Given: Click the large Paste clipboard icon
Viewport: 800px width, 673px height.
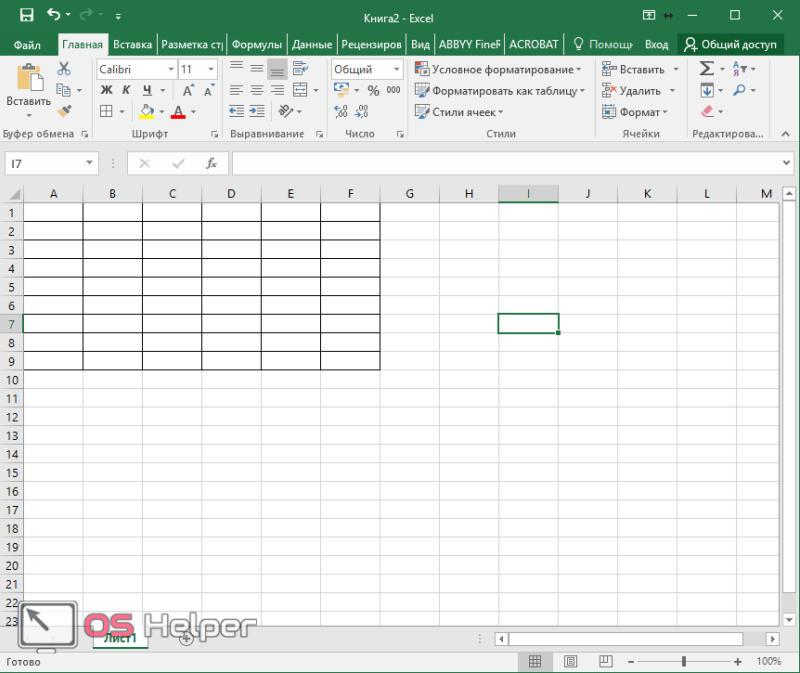Looking at the screenshot, I should 29,78.
